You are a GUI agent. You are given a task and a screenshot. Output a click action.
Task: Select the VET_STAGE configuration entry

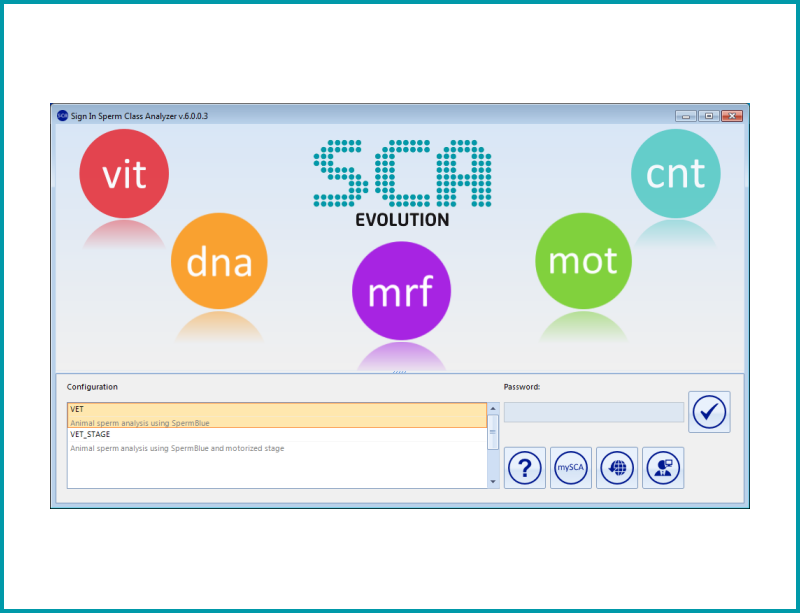[277, 441]
